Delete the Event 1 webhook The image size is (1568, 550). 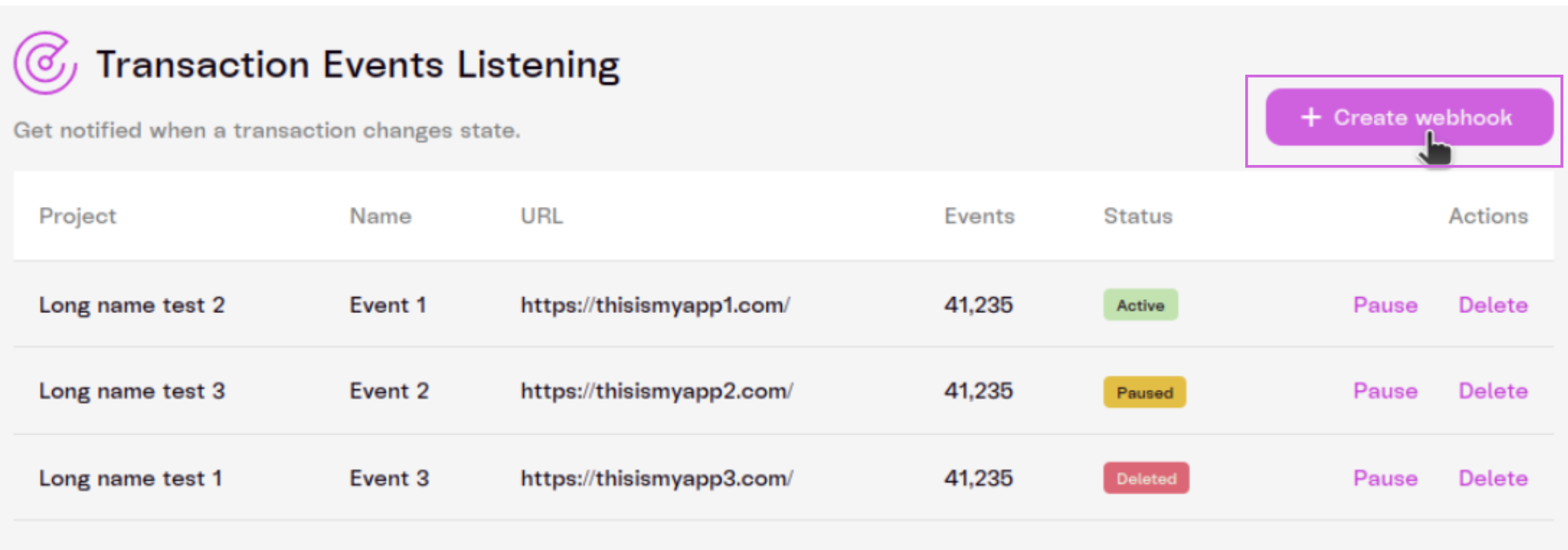tap(1493, 305)
